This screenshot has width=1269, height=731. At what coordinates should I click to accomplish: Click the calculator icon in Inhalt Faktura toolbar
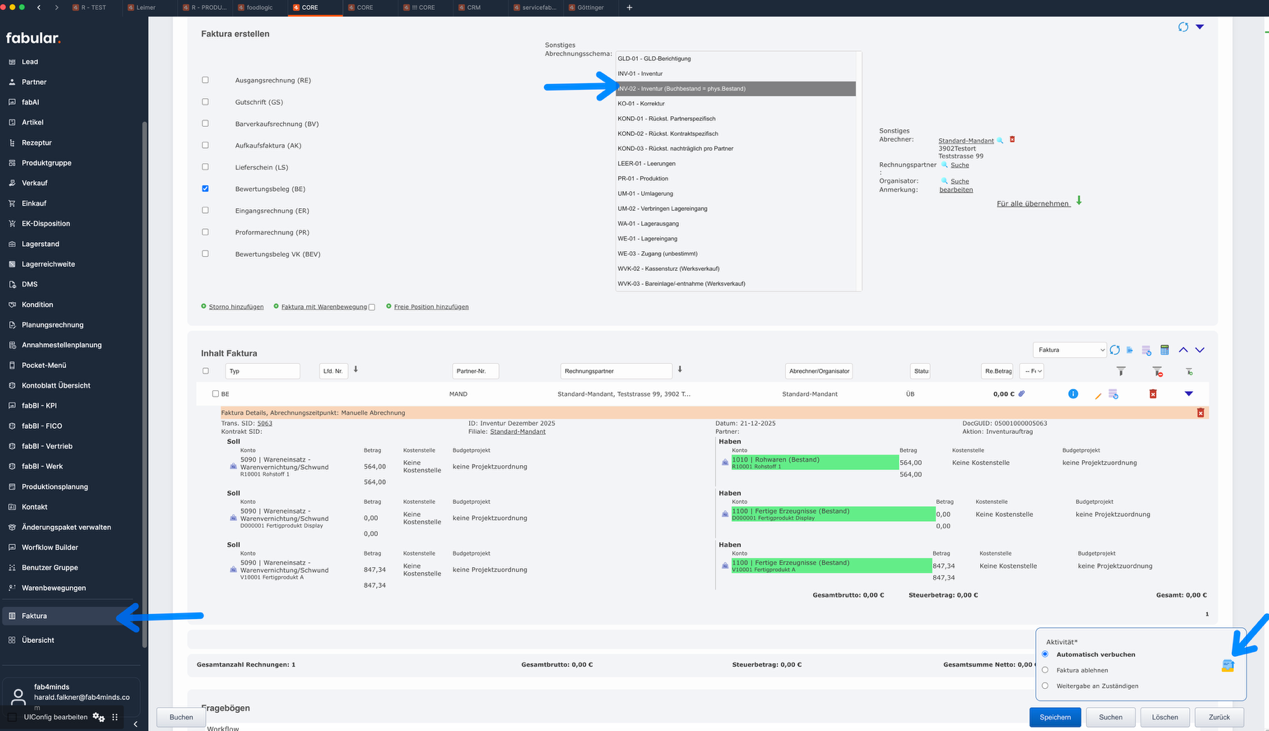pos(1164,350)
